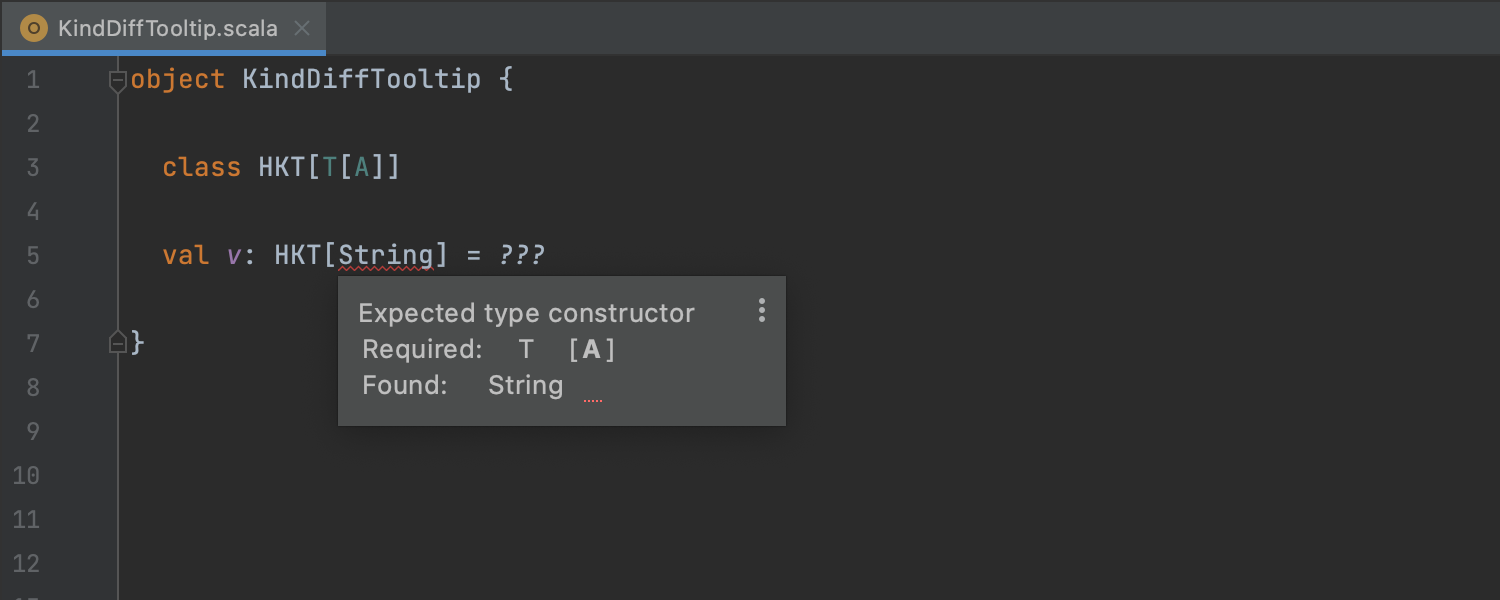Click the bold [A] in the Required row
Screen dimensions: 1500x600
(592, 349)
